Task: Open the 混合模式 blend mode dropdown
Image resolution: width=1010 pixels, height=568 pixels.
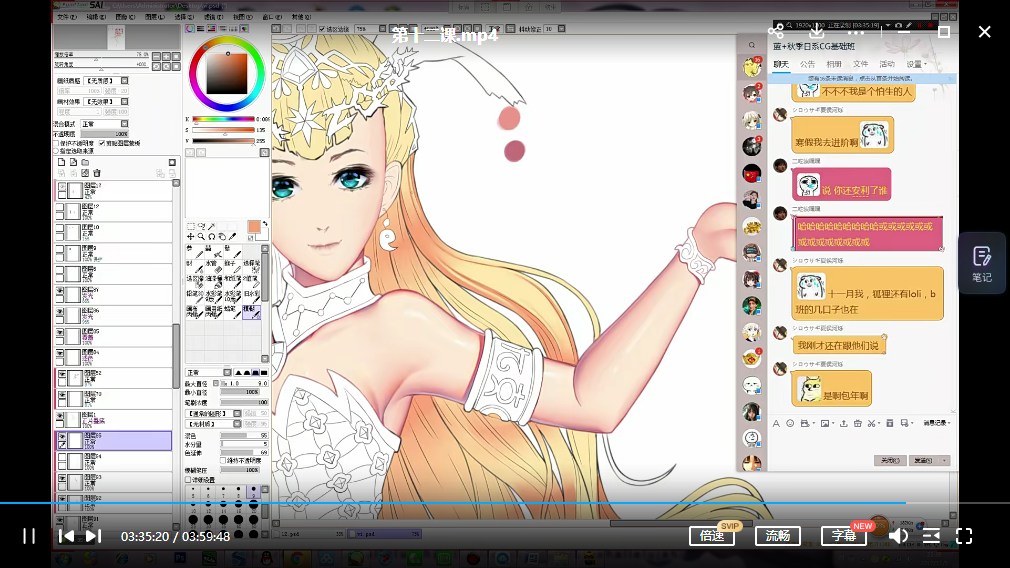Action: (x=105, y=124)
